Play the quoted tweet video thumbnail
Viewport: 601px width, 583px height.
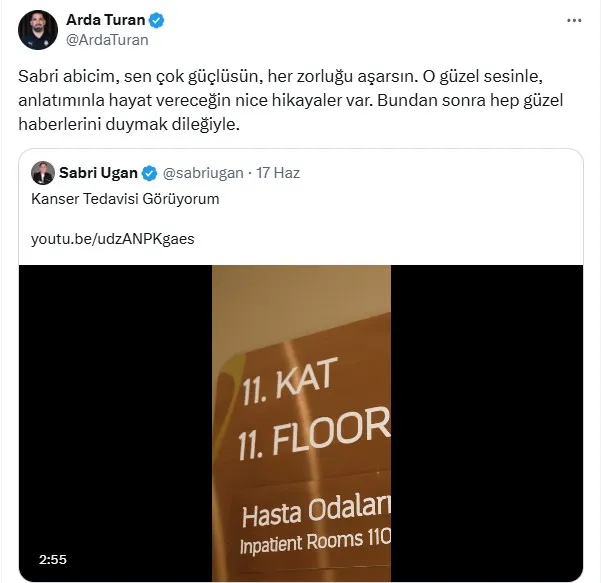[x=301, y=423]
